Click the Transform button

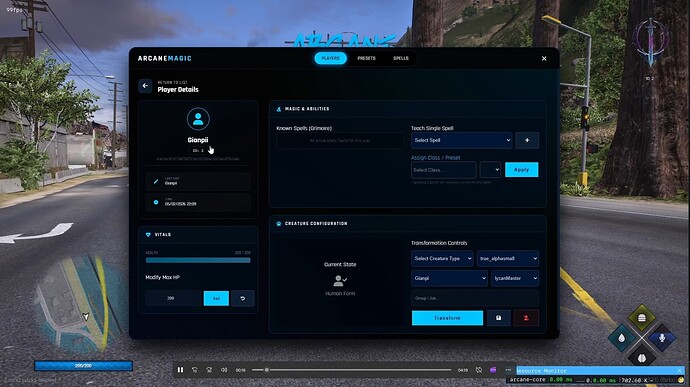[x=447, y=318]
